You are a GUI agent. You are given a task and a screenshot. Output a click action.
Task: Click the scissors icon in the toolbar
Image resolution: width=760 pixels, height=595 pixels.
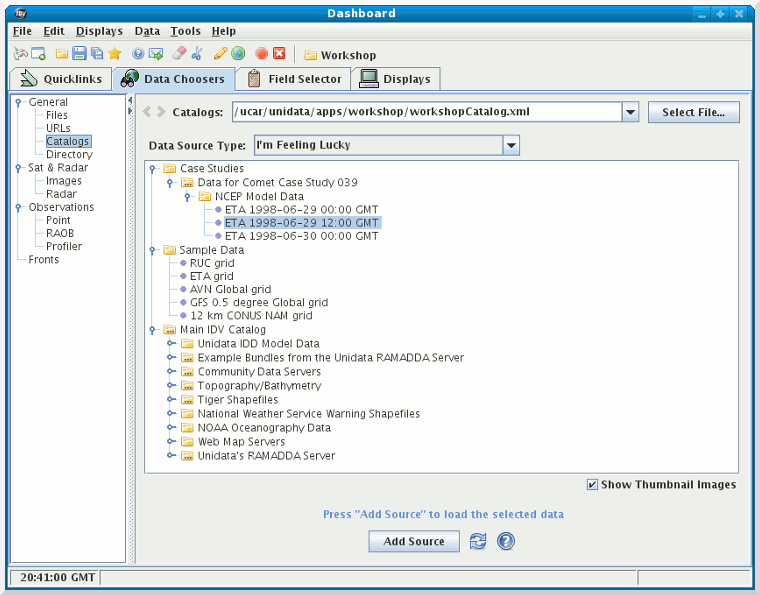pos(197,54)
